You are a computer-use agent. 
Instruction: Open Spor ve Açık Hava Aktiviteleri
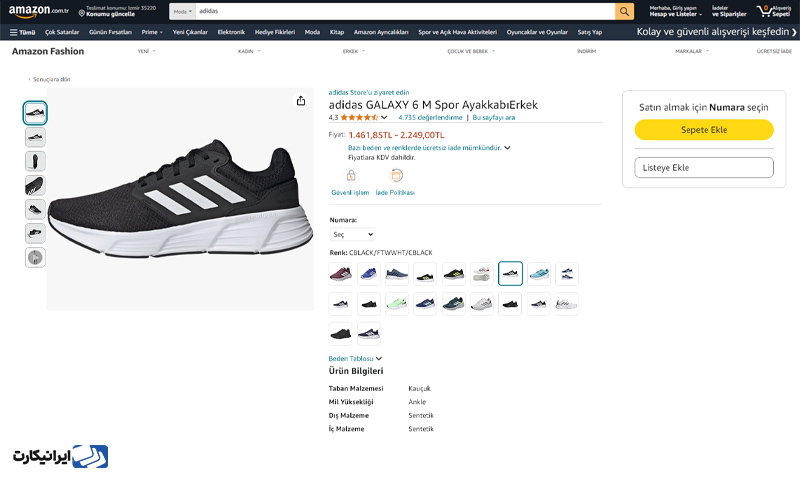[x=458, y=32]
